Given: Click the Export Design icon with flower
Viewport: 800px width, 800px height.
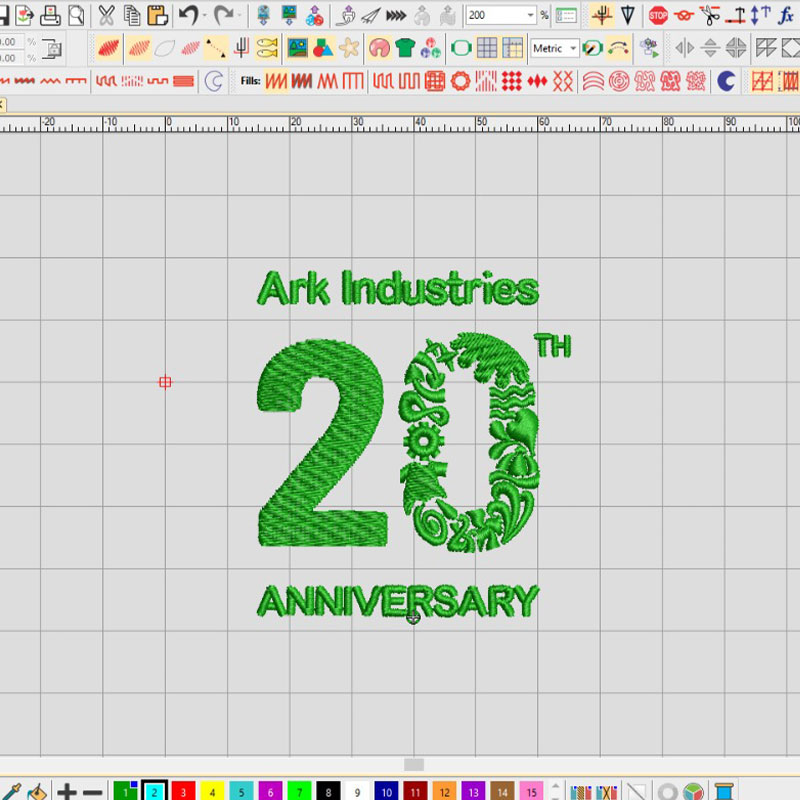Looking at the screenshot, I should click(x=24, y=15).
